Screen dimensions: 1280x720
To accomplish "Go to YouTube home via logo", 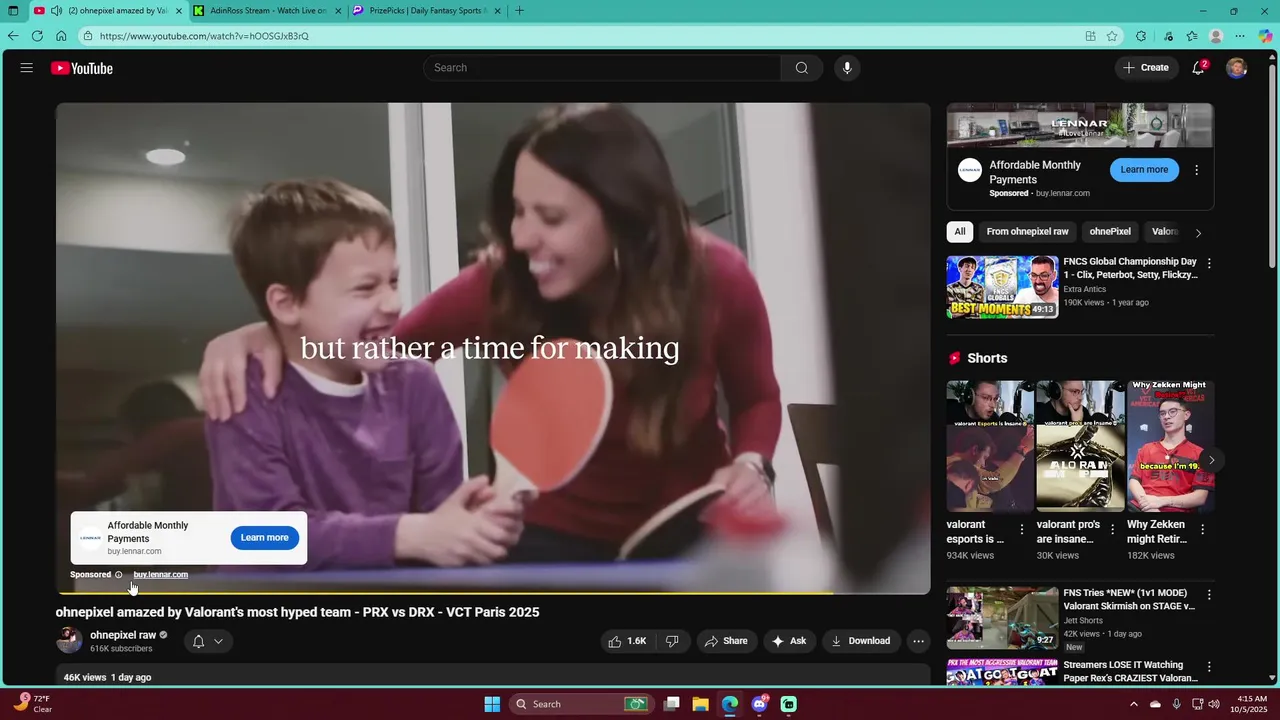I will 82,68.
